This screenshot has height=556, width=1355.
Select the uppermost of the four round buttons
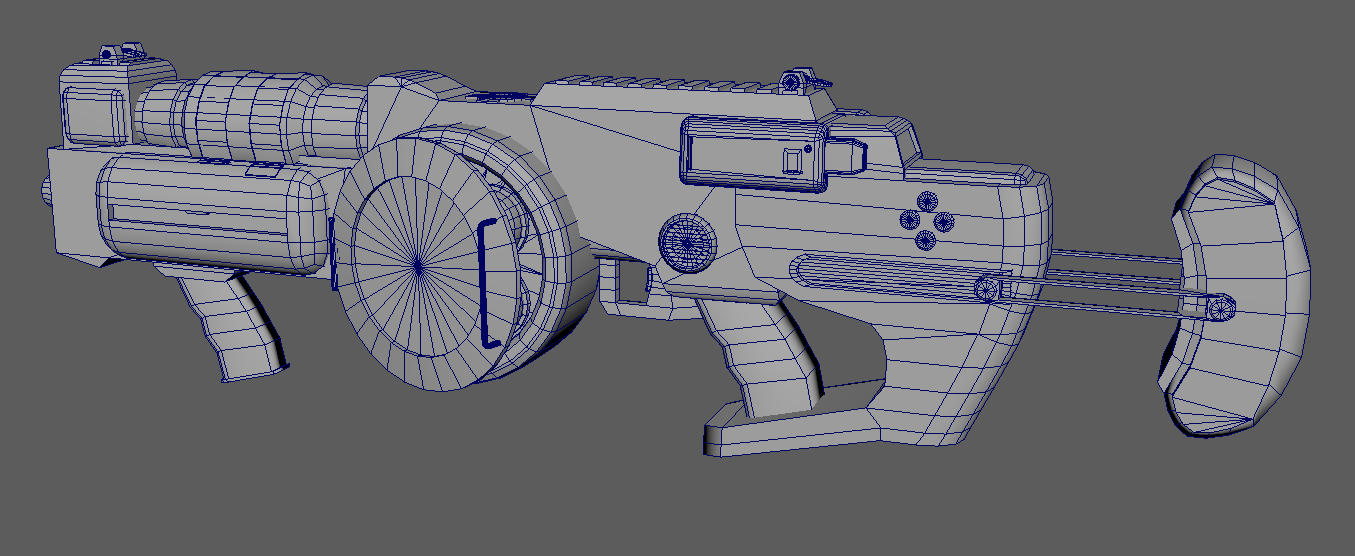(926, 203)
